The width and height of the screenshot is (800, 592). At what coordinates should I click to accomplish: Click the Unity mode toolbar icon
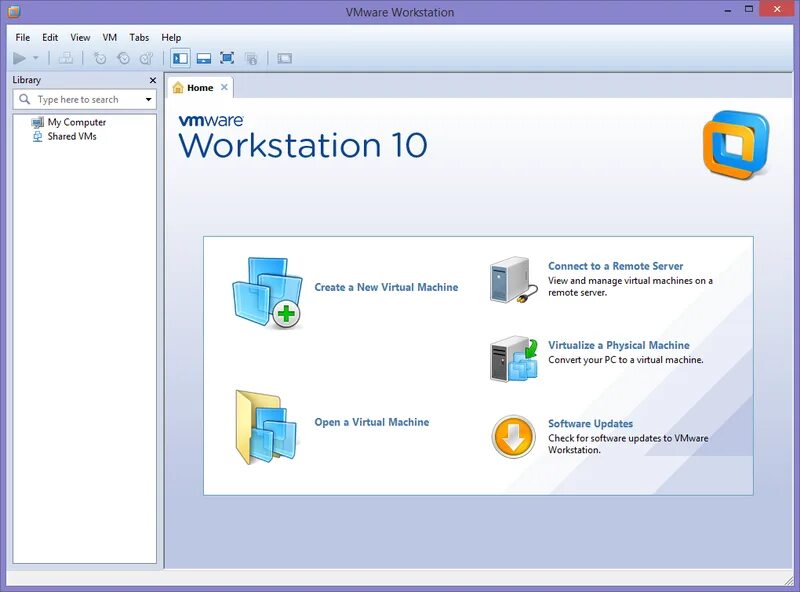click(x=251, y=58)
